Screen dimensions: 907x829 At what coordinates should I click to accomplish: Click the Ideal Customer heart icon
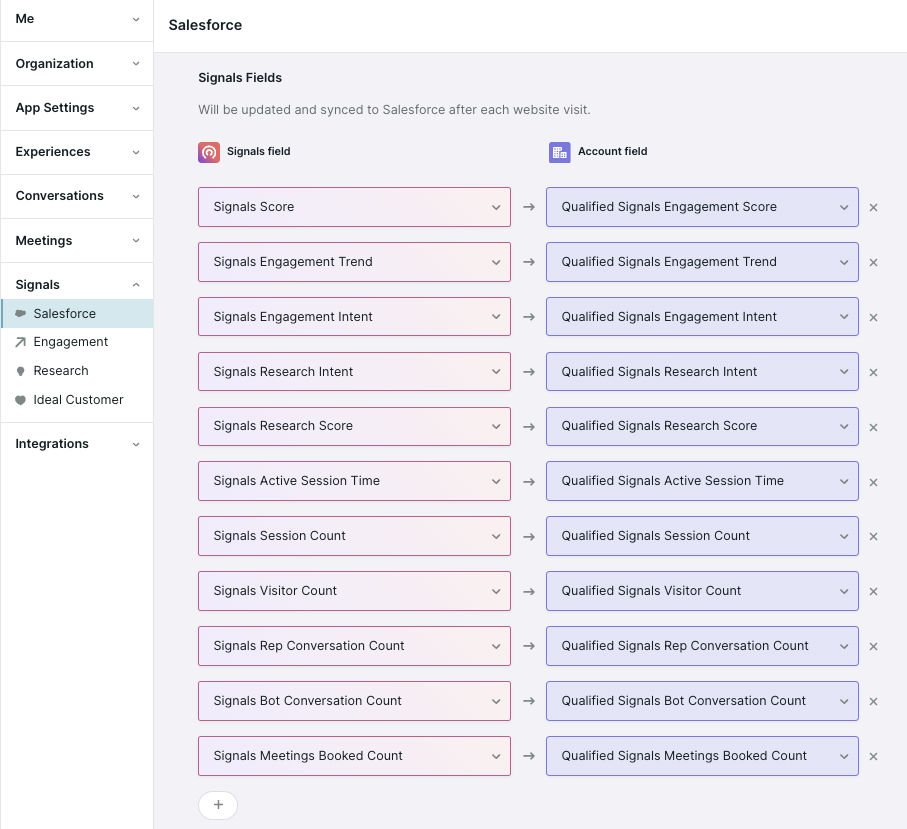click(20, 400)
